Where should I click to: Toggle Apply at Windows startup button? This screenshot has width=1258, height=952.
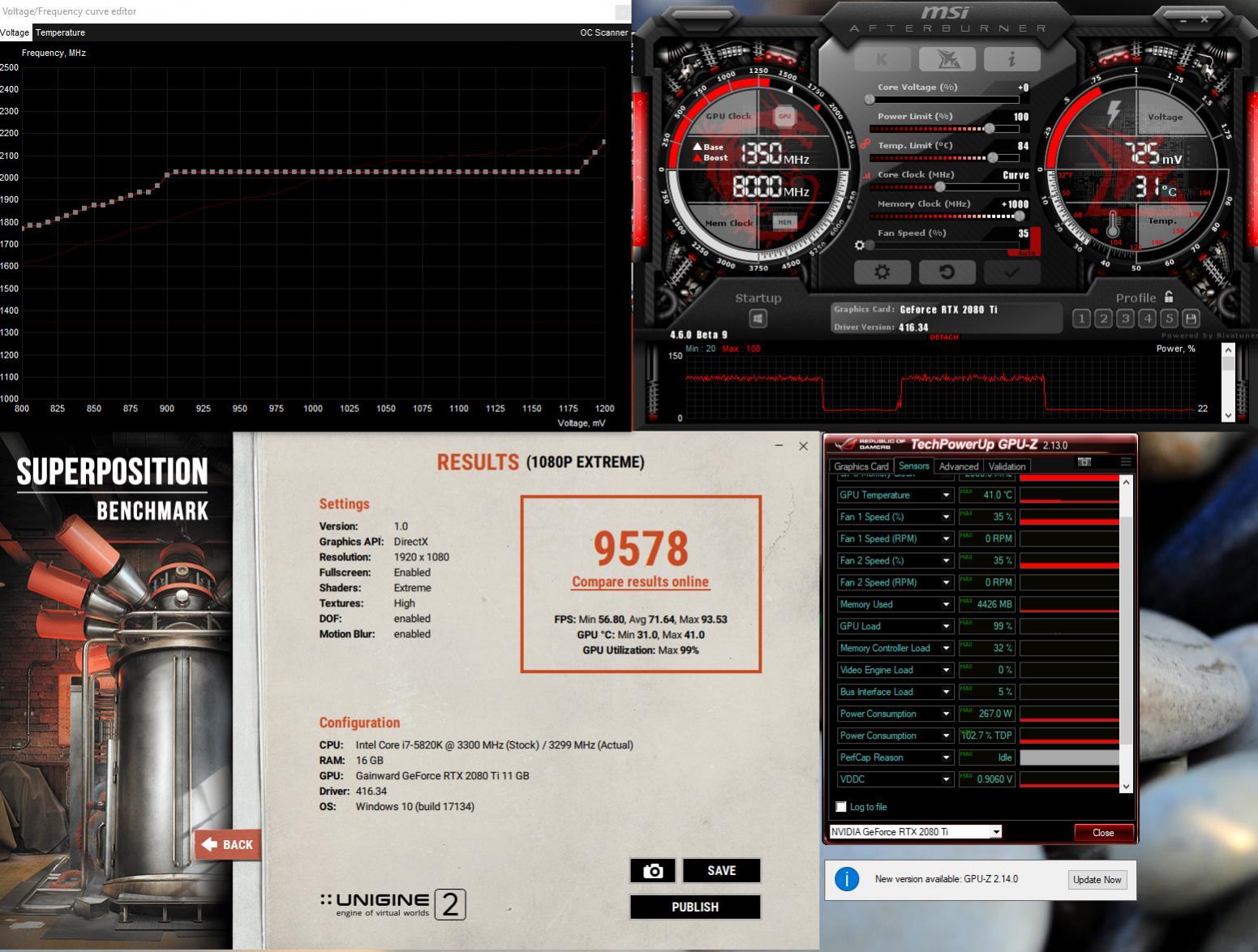[x=758, y=319]
